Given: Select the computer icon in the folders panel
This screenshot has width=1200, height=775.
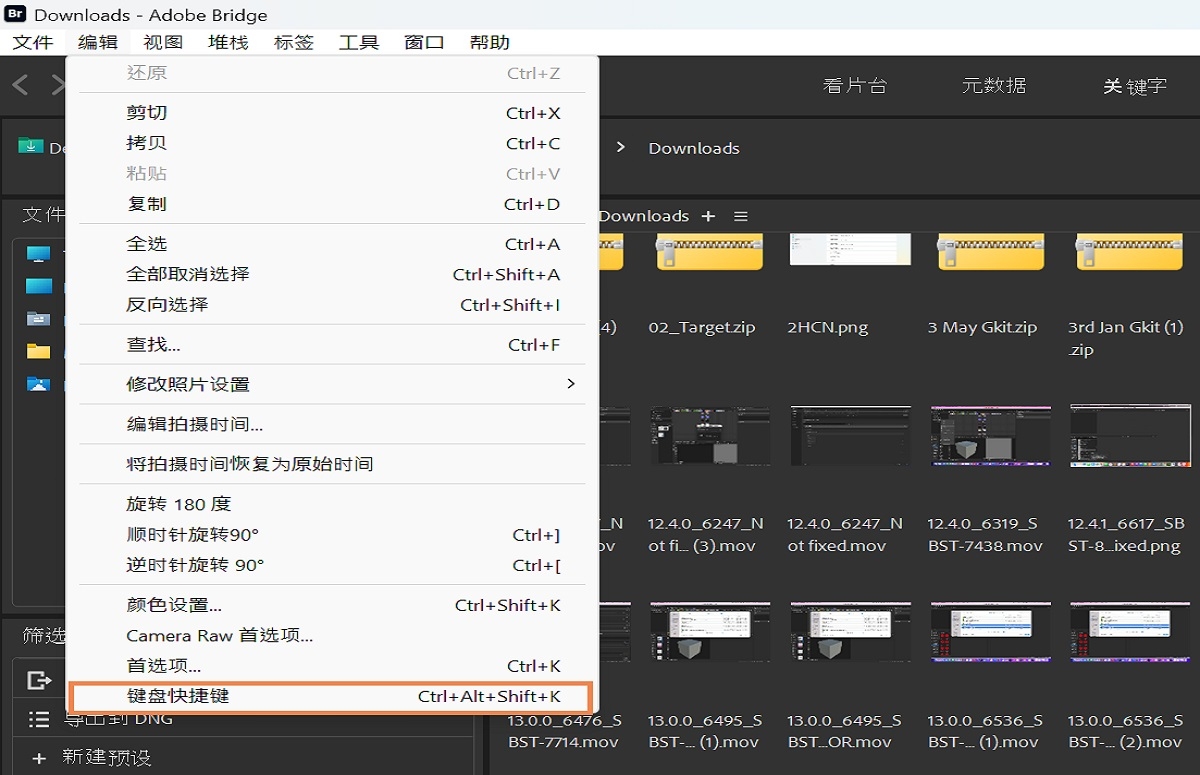Looking at the screenshot, I should (x=38, y=254).
